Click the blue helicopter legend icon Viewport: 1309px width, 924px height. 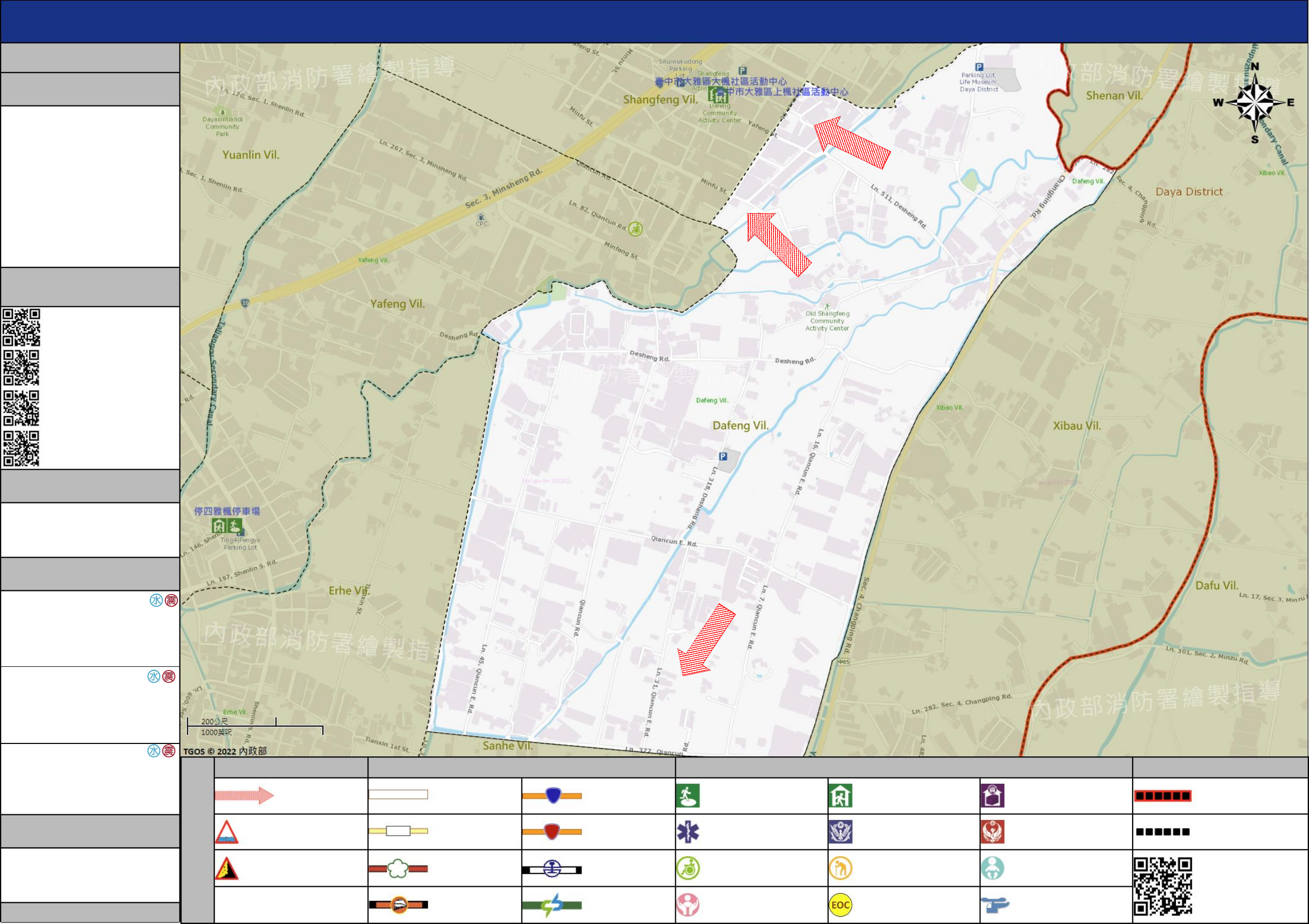pyautogui.click(x=995, y=905)
